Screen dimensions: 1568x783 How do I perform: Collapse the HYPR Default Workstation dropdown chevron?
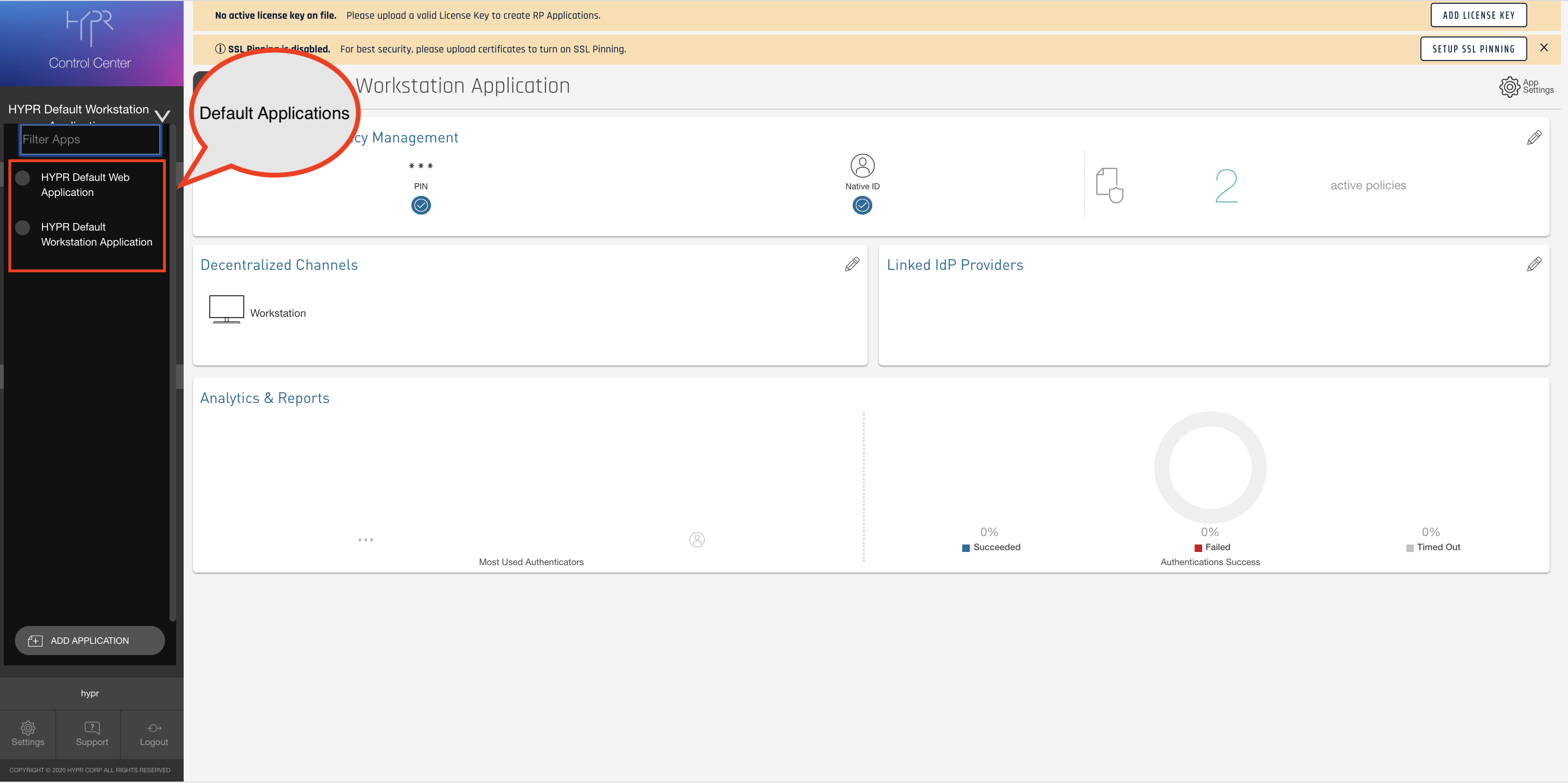pyautogui.click(x=163, y=115)
